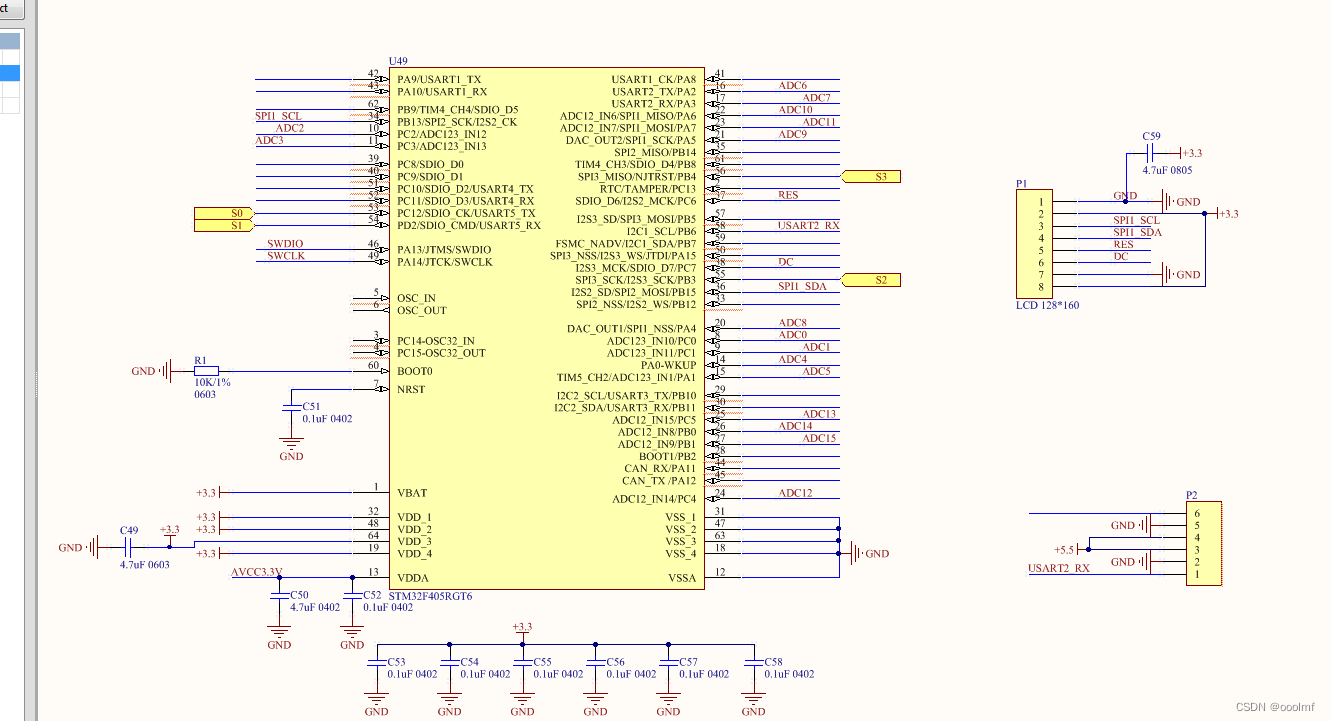
Task: Select the S0 port symbol
Action: tap(225, 214)
